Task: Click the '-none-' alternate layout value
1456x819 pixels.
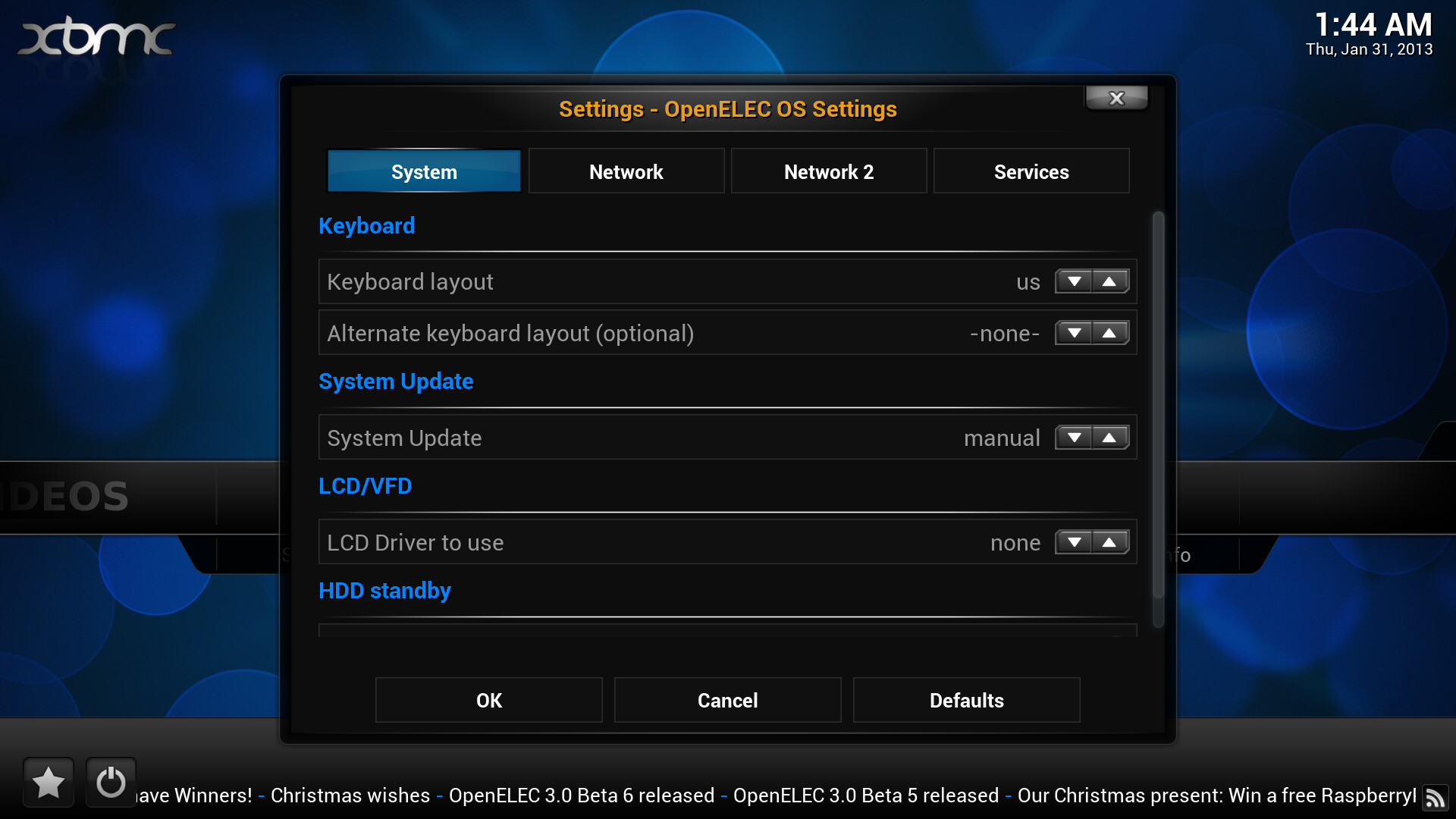Action: pyautogui.click(x=1005, y=334)
